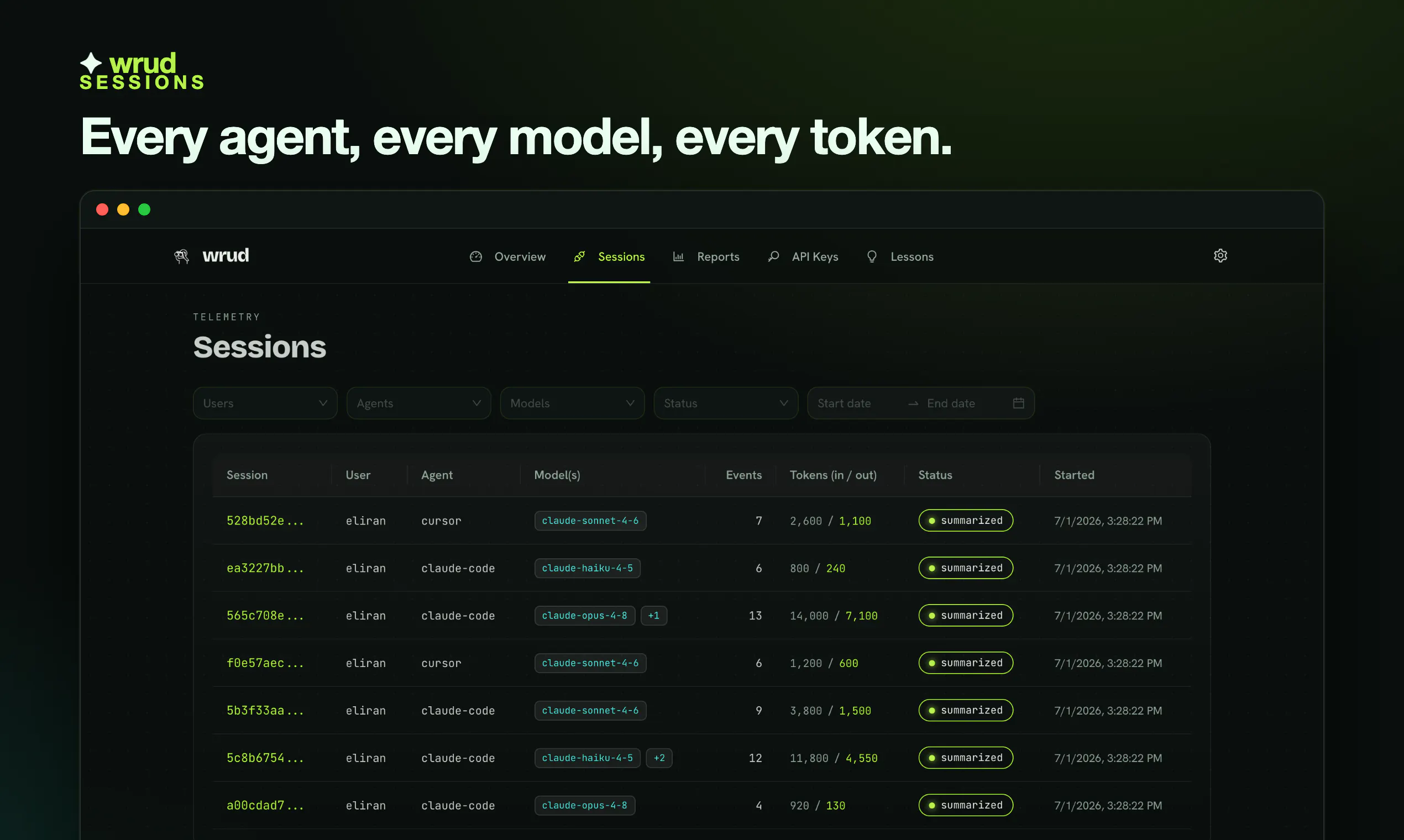Click token count 2,600 / 1,100
The width and height of the screenshot is (1404, 840).
pos(830,521)
